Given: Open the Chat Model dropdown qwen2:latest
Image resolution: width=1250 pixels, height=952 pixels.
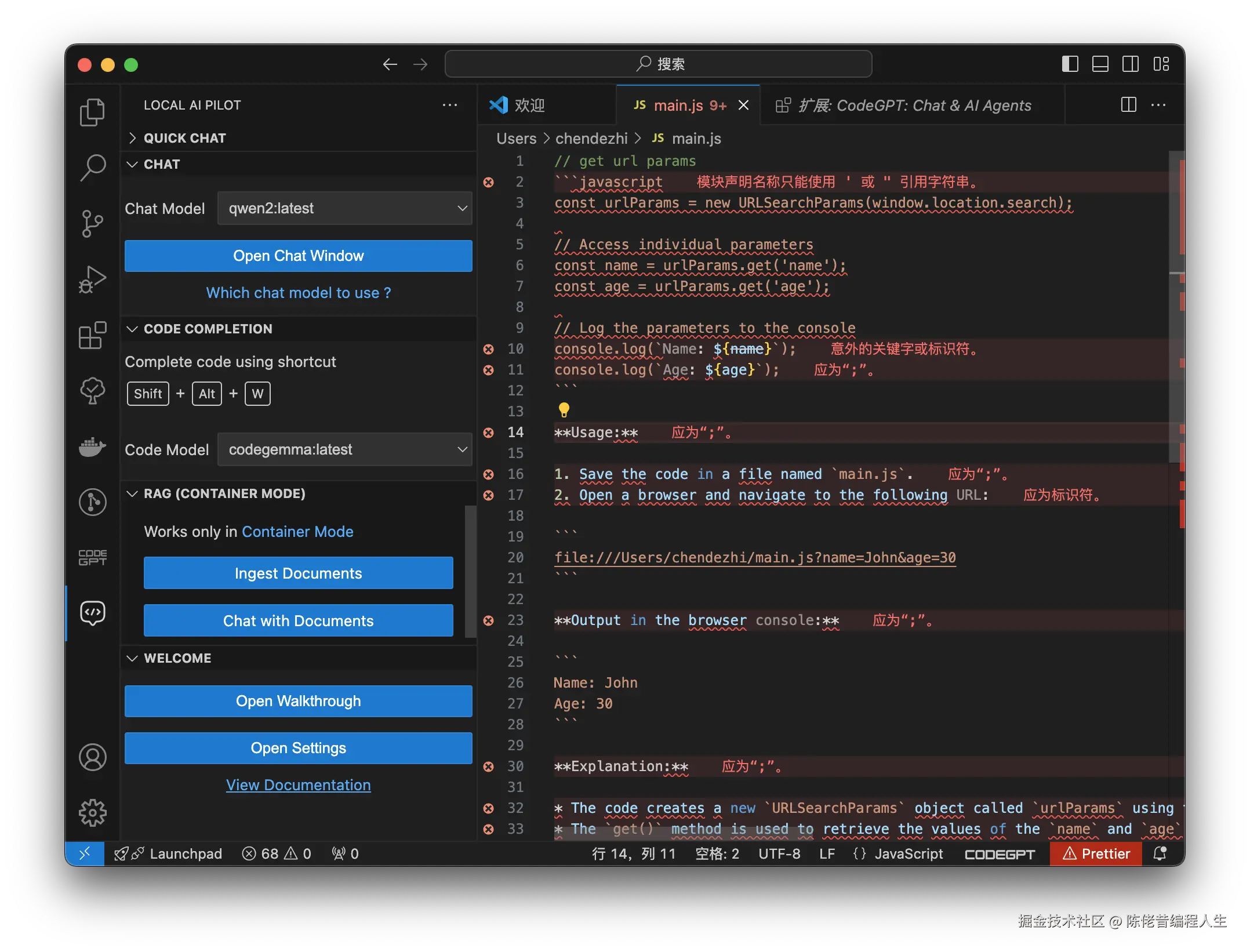Looking at the screenshot, I should coord(345,208).
